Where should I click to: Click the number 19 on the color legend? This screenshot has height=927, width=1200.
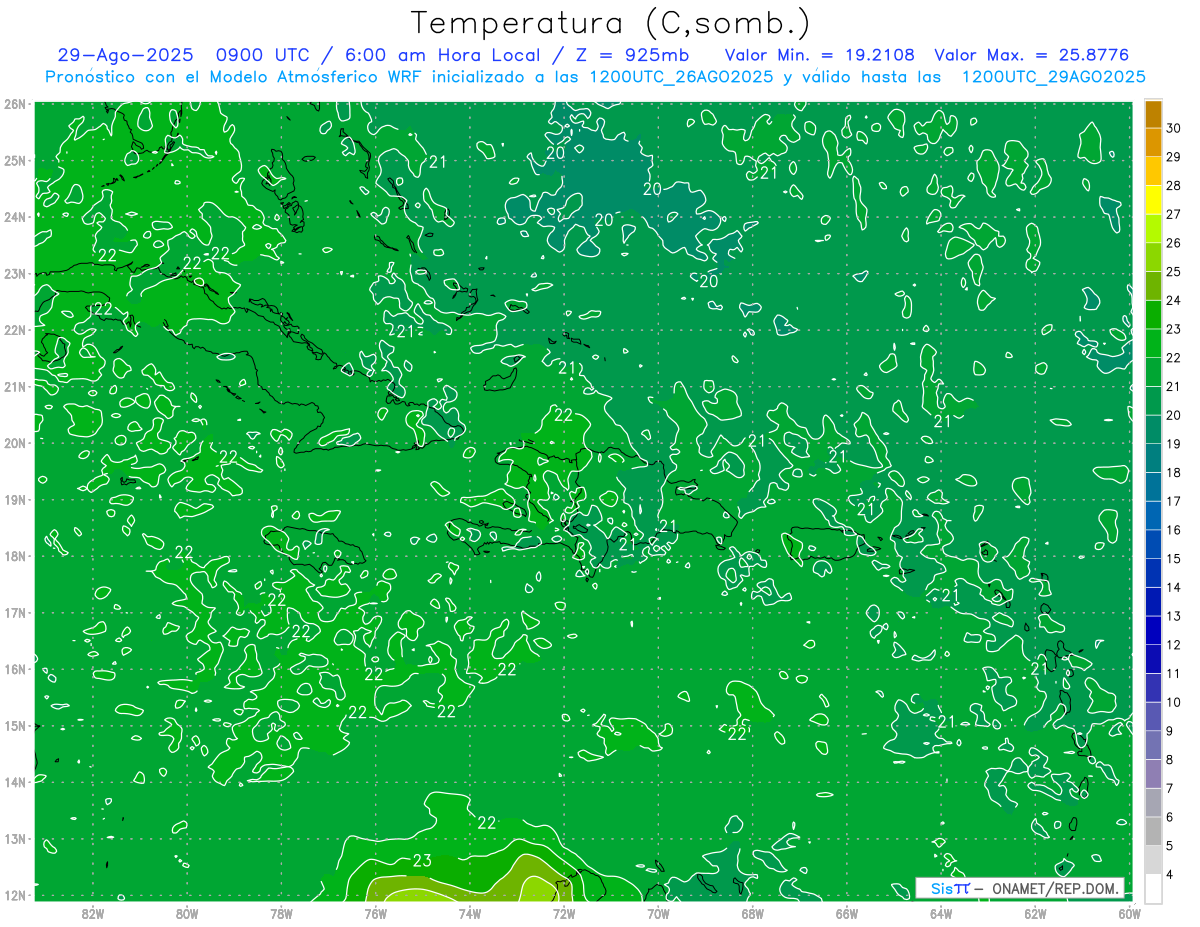point(1174,444)
